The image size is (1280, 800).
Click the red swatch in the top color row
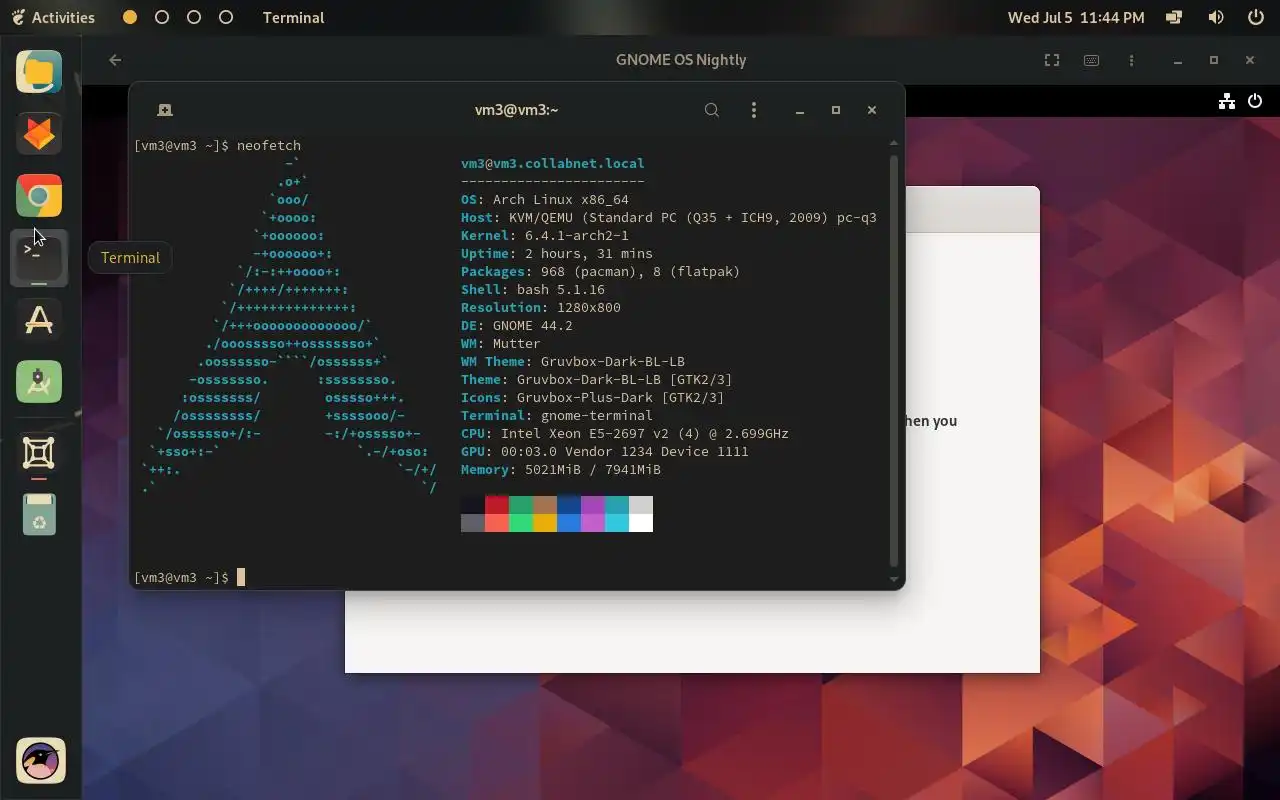coord(497,505)
